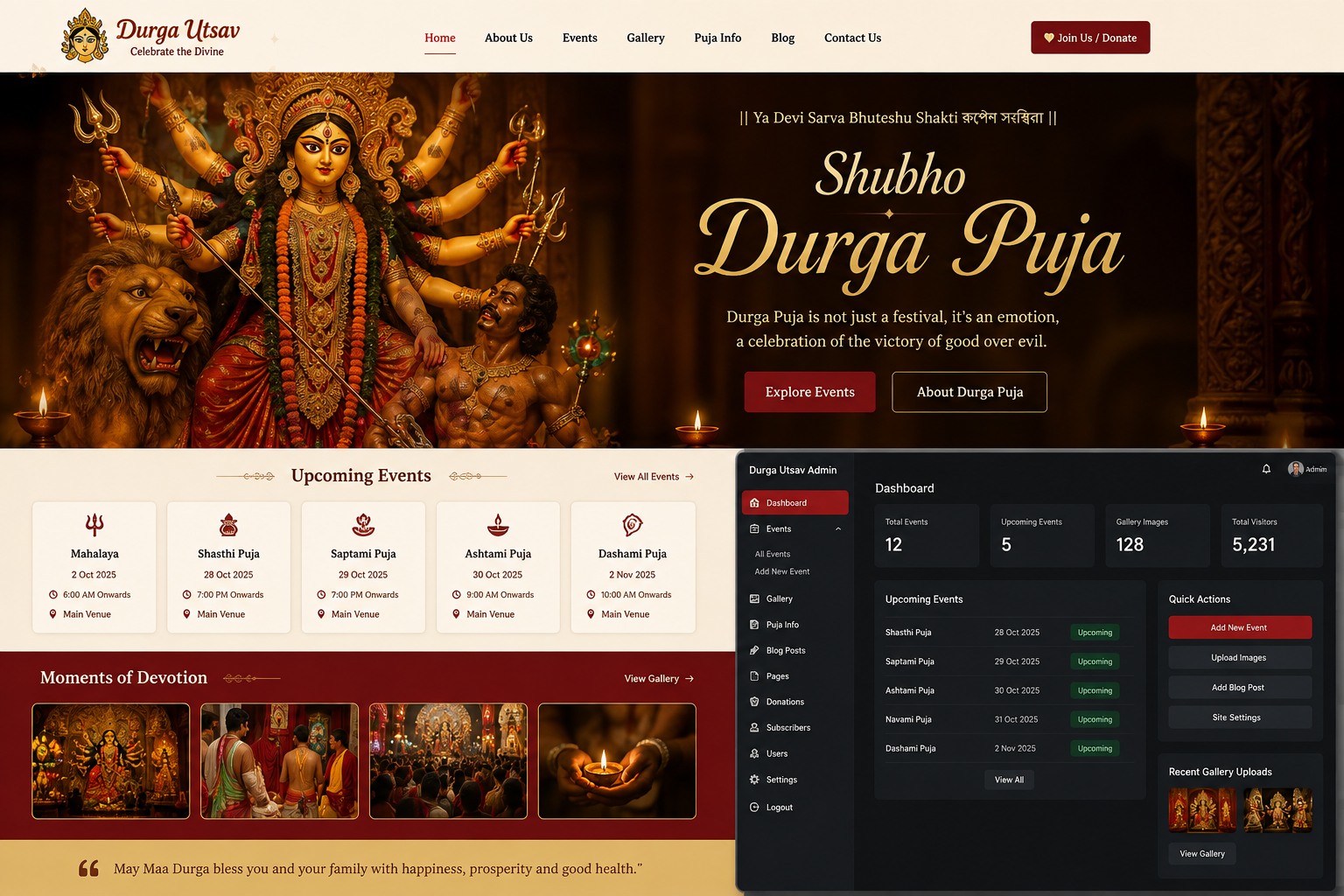1344x896 pixels.
Task: Click the Gallery image icon in admin sidebar
Action: (x=754, y=598)
